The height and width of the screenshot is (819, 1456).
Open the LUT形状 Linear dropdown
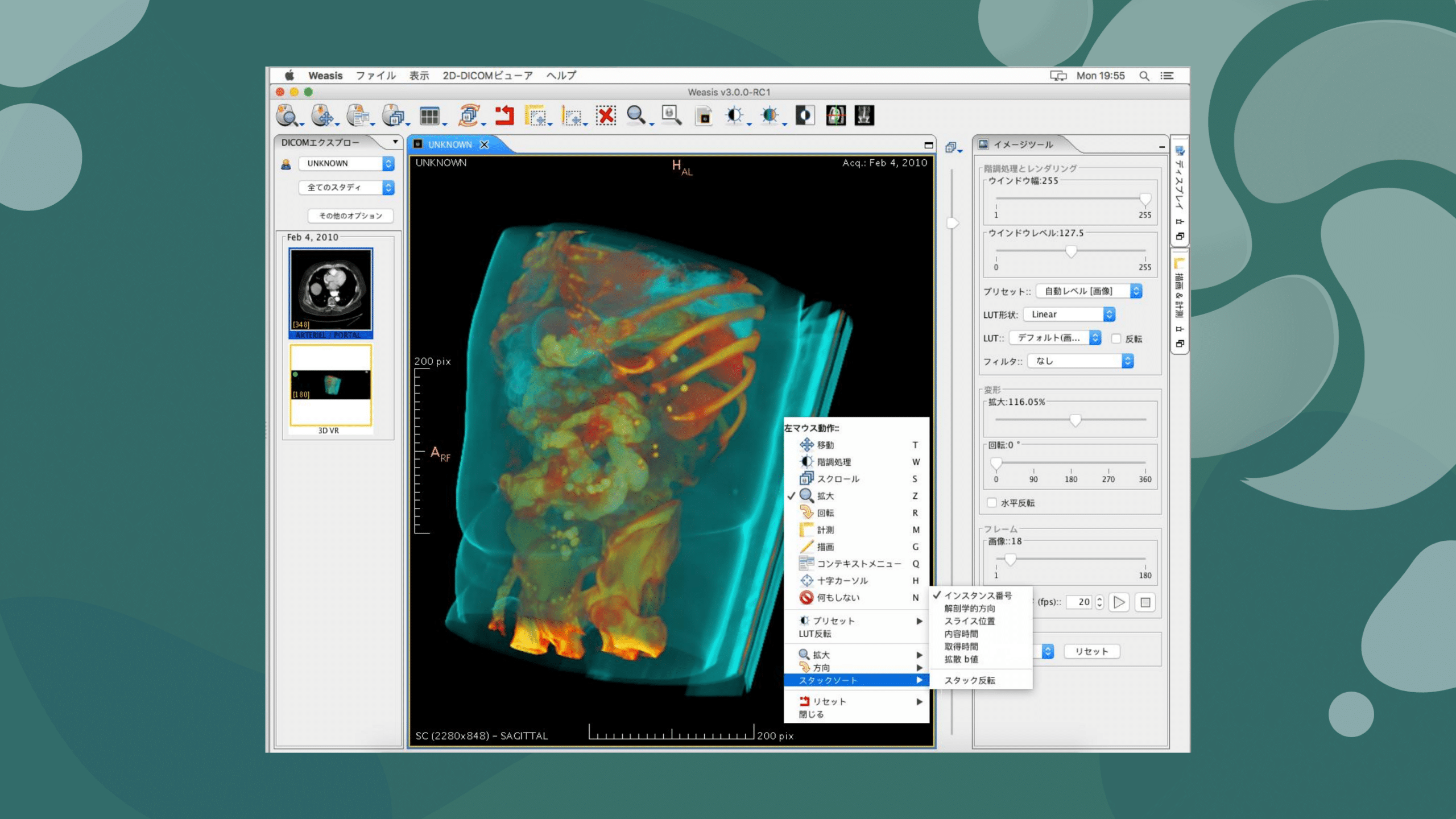(1069, 315)
